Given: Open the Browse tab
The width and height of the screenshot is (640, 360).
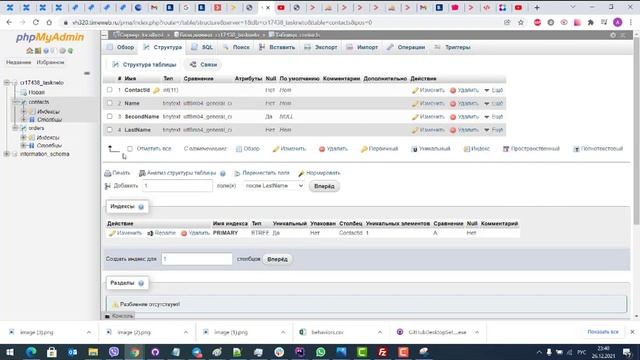Looking at the screenshot, I should point(120,47).
